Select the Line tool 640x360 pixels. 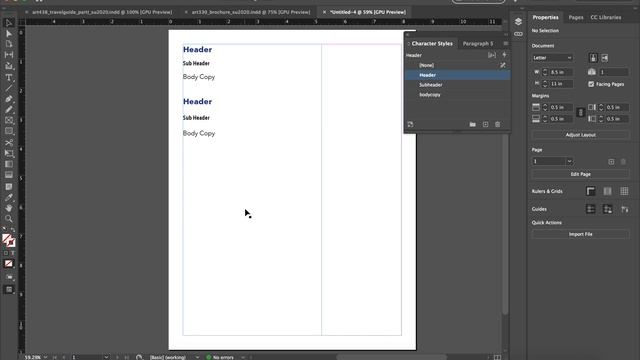(9, 88)
